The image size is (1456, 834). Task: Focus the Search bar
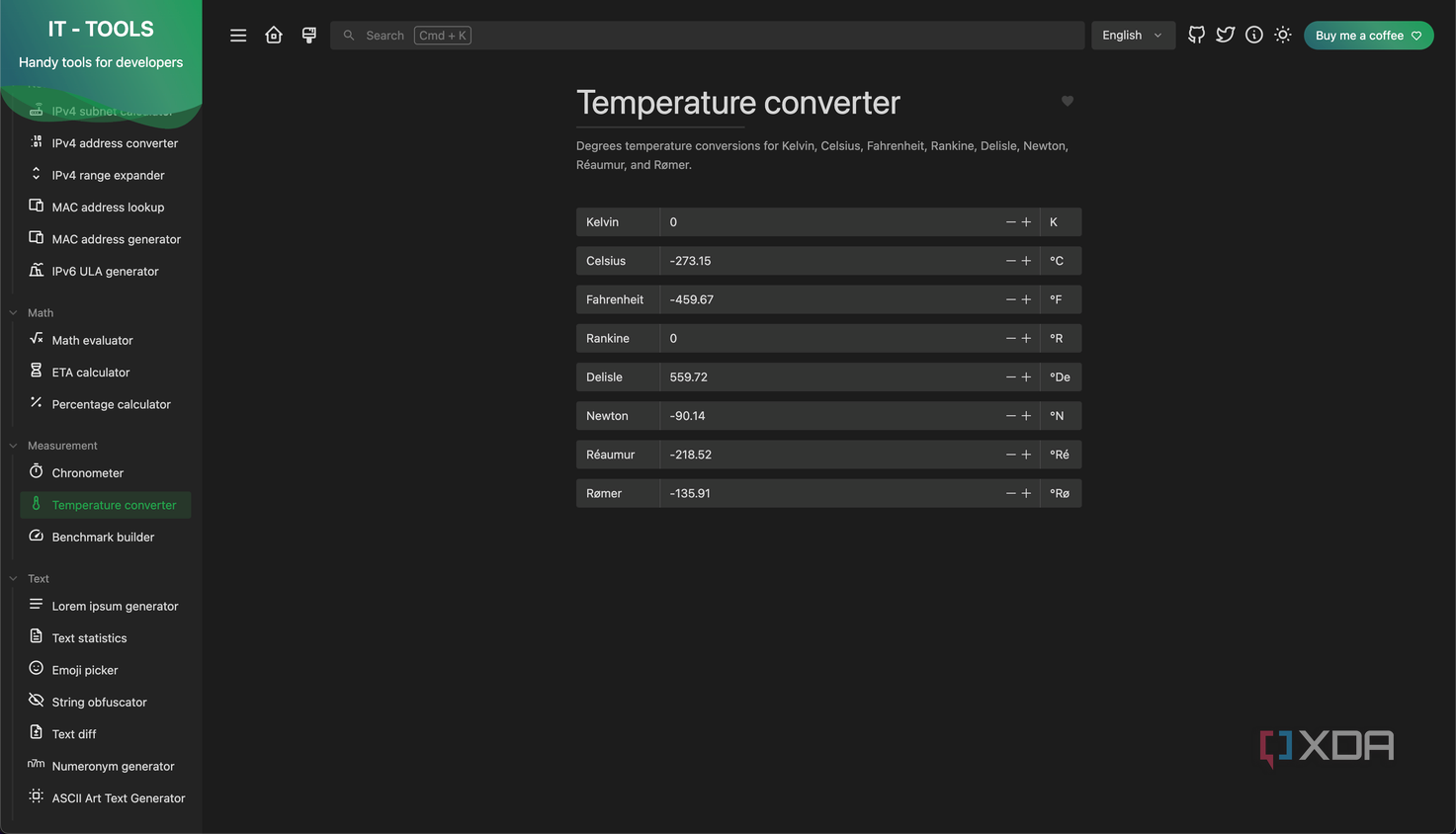coord(707,36)
